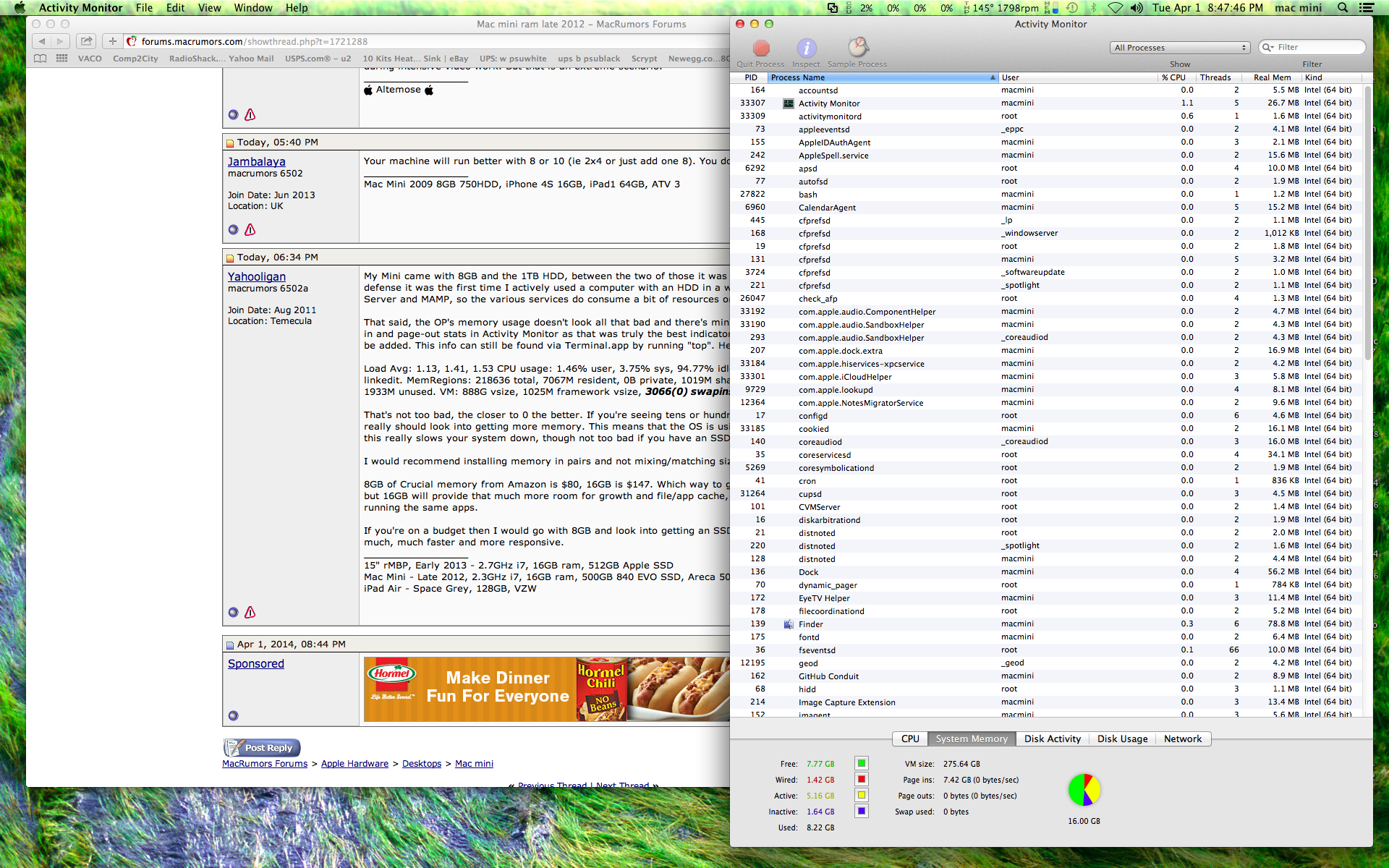Sort processes by the PID column

pyautogui.click(x=749, y=77)
